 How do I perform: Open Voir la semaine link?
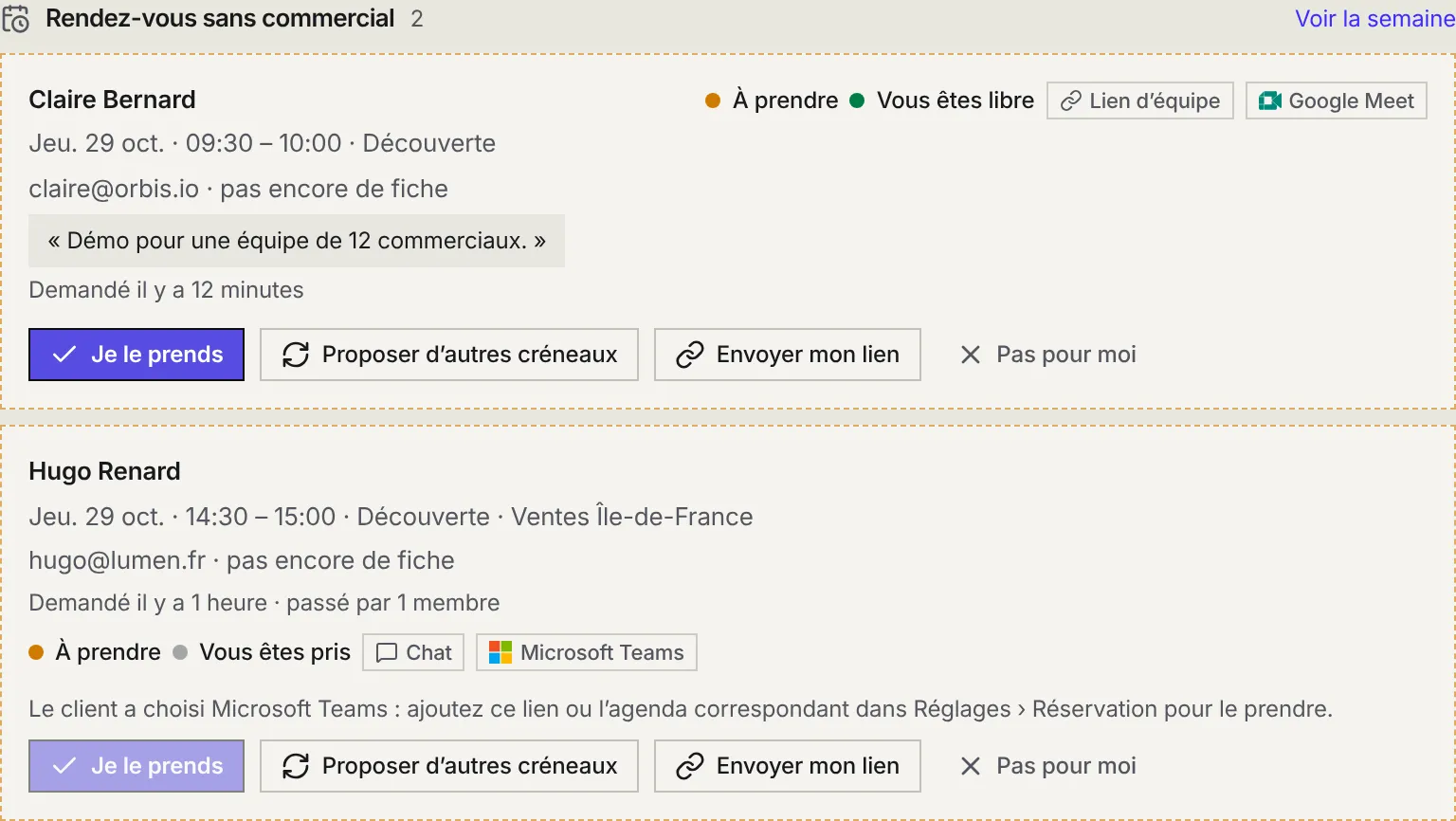pyautogui.click(x=1374, y=19)
